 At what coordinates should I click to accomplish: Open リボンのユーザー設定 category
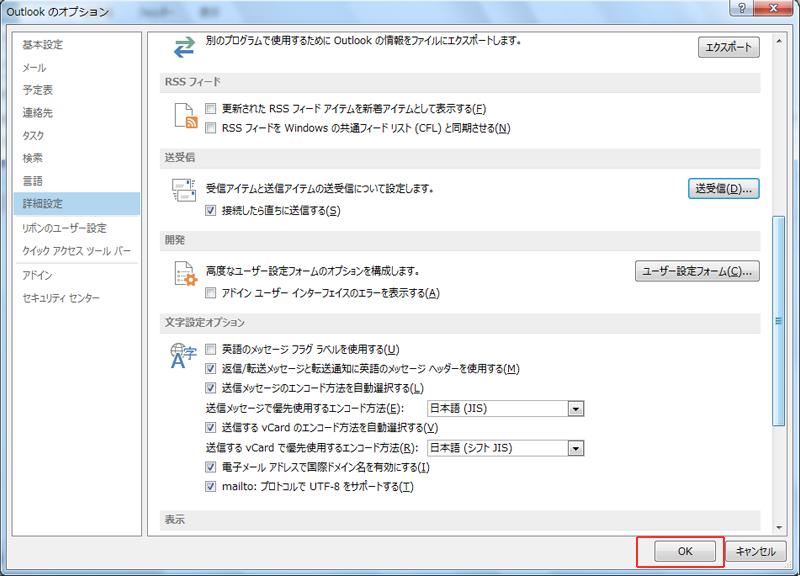[x=77, y=228]
